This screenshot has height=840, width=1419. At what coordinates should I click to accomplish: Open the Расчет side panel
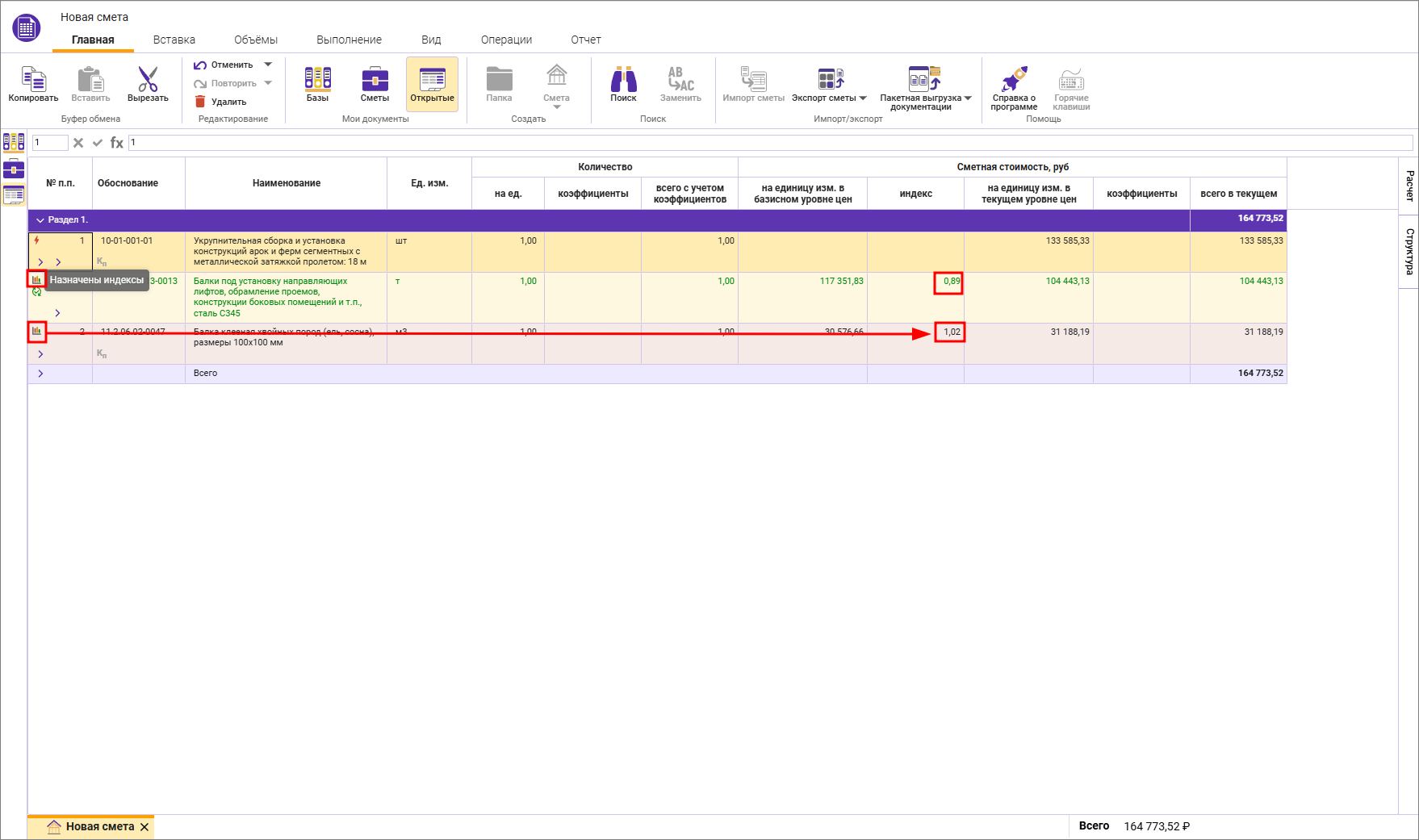point(1409,186)
